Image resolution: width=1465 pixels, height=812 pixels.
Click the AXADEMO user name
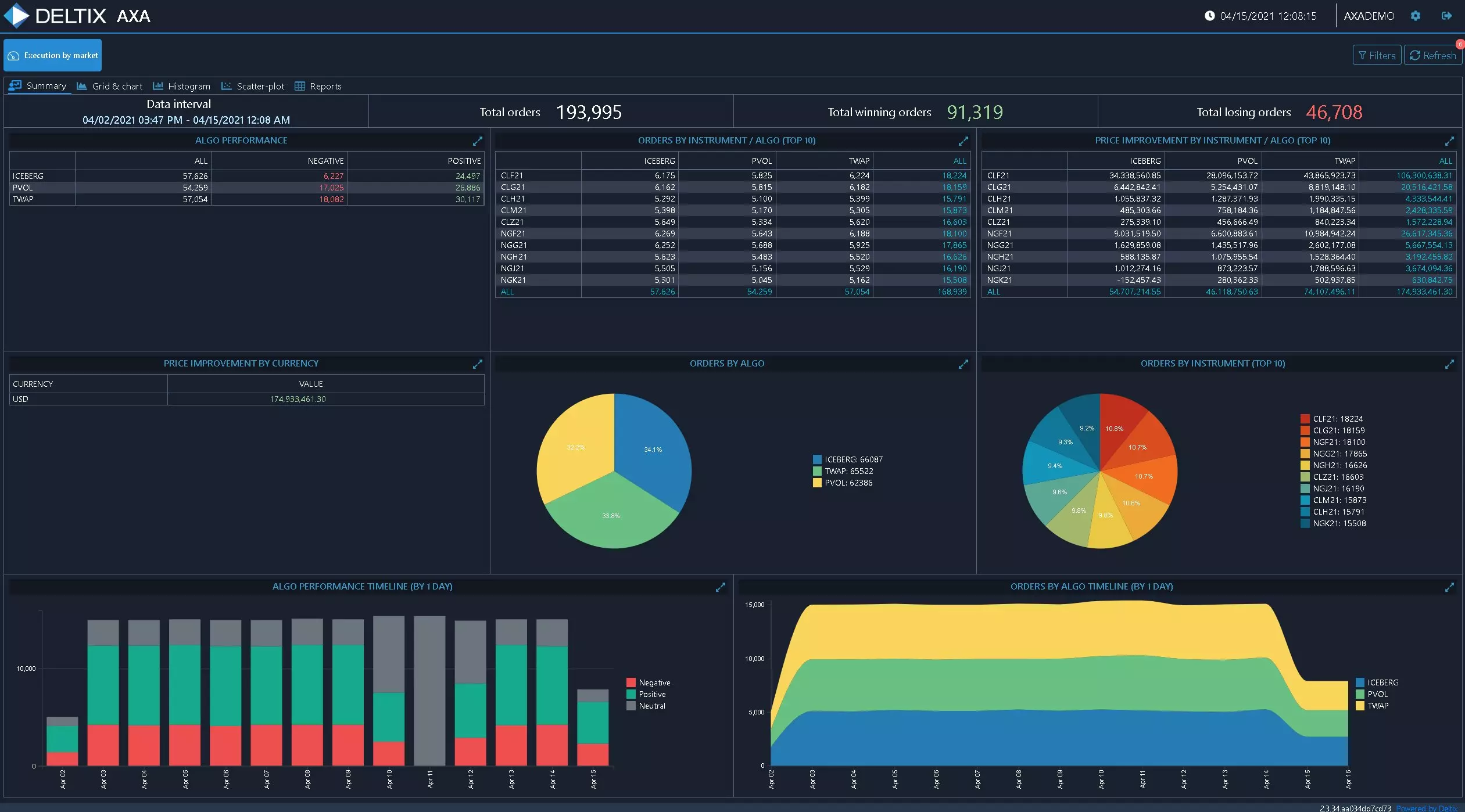coord(1369,16)
